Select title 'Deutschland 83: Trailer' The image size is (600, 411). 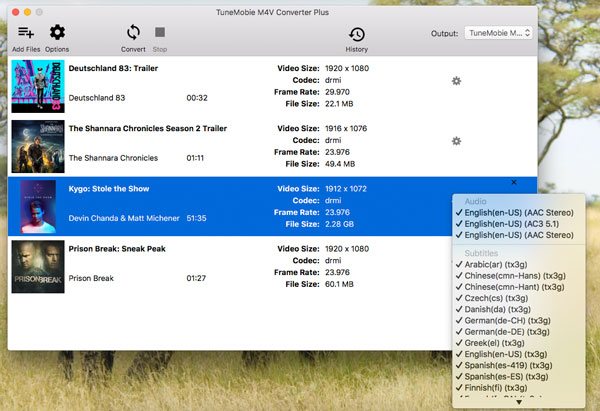point(113,68)
